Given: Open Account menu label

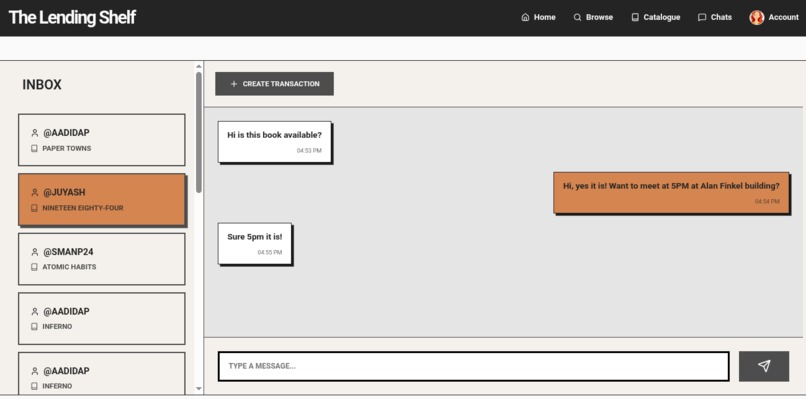Looking at the screenshot, I should click(x=783, y=17).
